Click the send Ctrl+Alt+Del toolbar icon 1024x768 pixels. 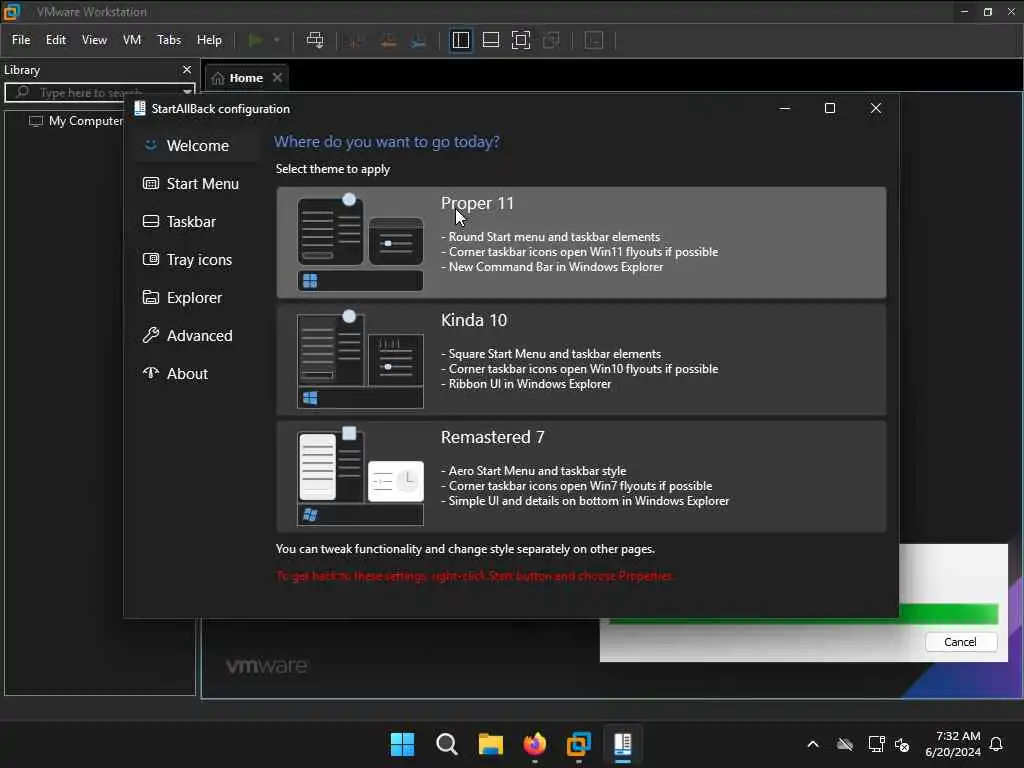pos(315,40)
